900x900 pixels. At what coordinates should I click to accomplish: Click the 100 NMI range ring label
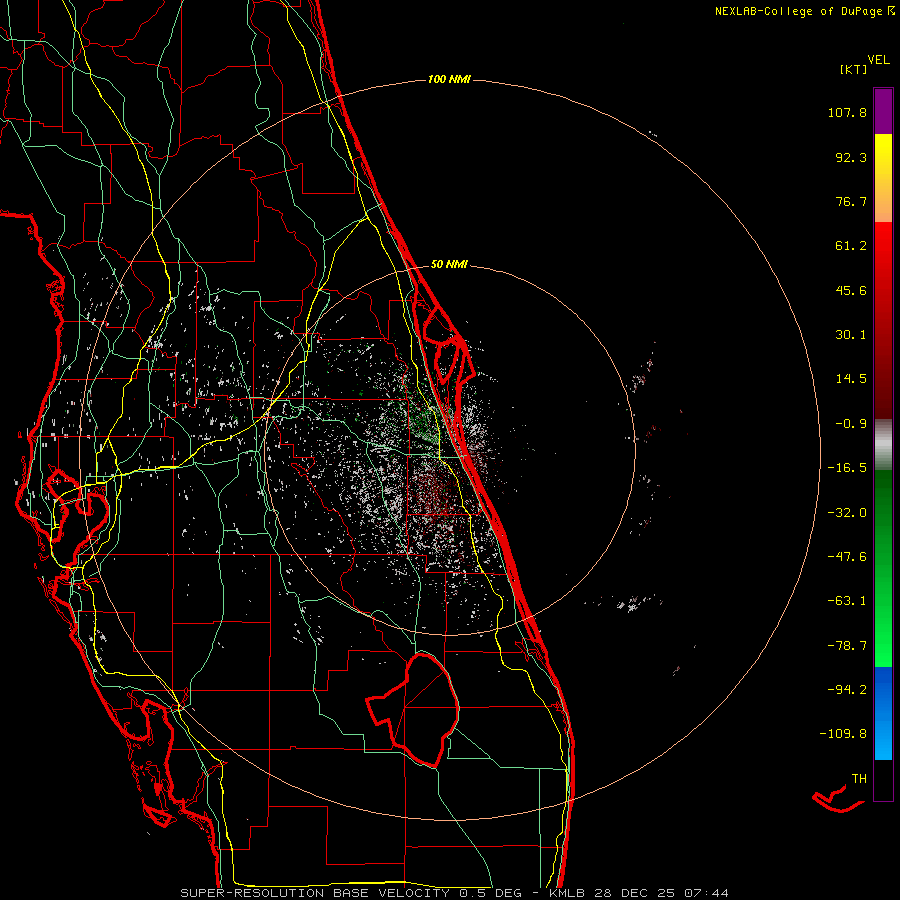pyautogui.click(x=449, y=79)
